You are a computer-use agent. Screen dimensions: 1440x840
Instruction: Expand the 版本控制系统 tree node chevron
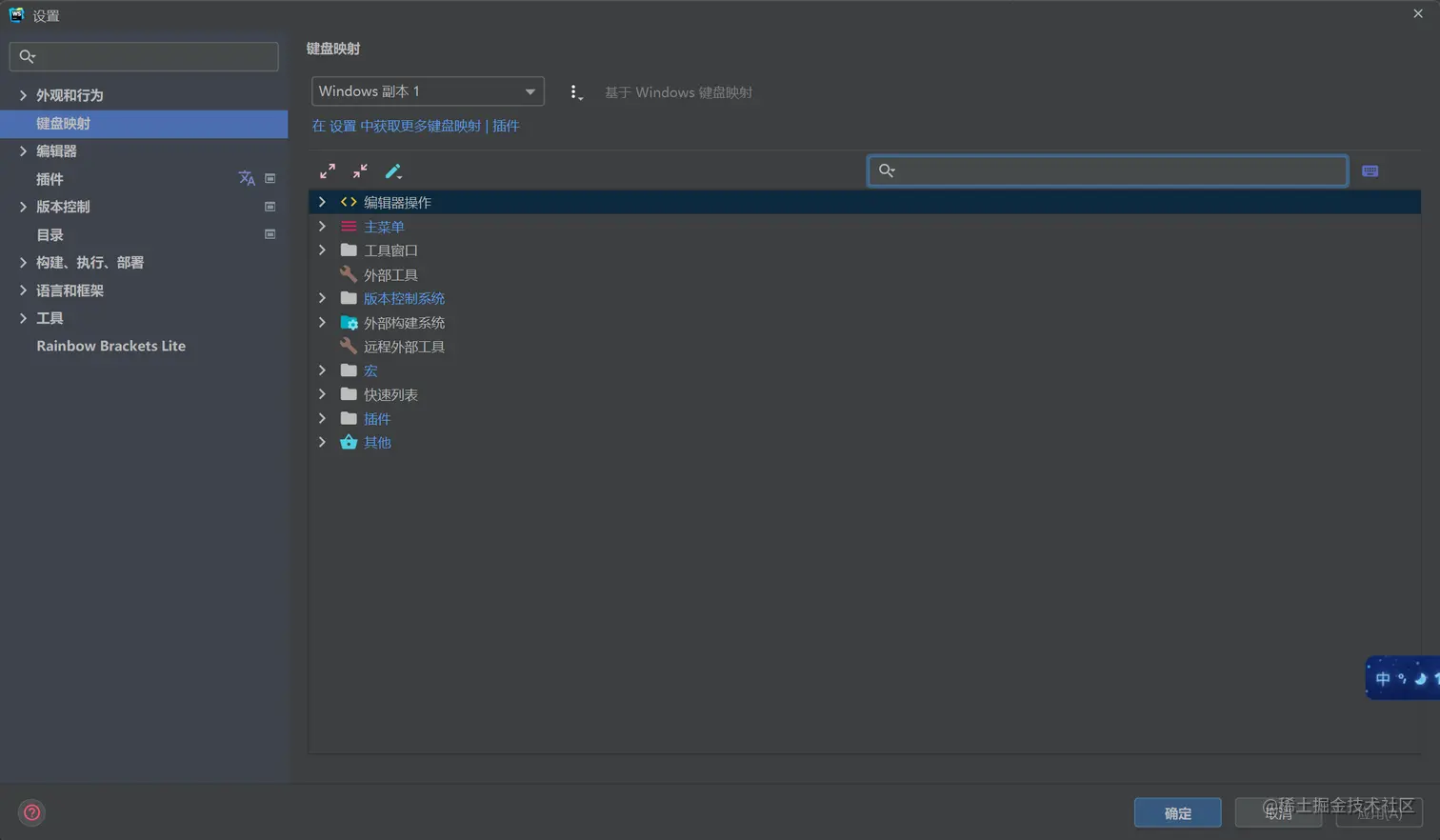(x=322, y=298)
